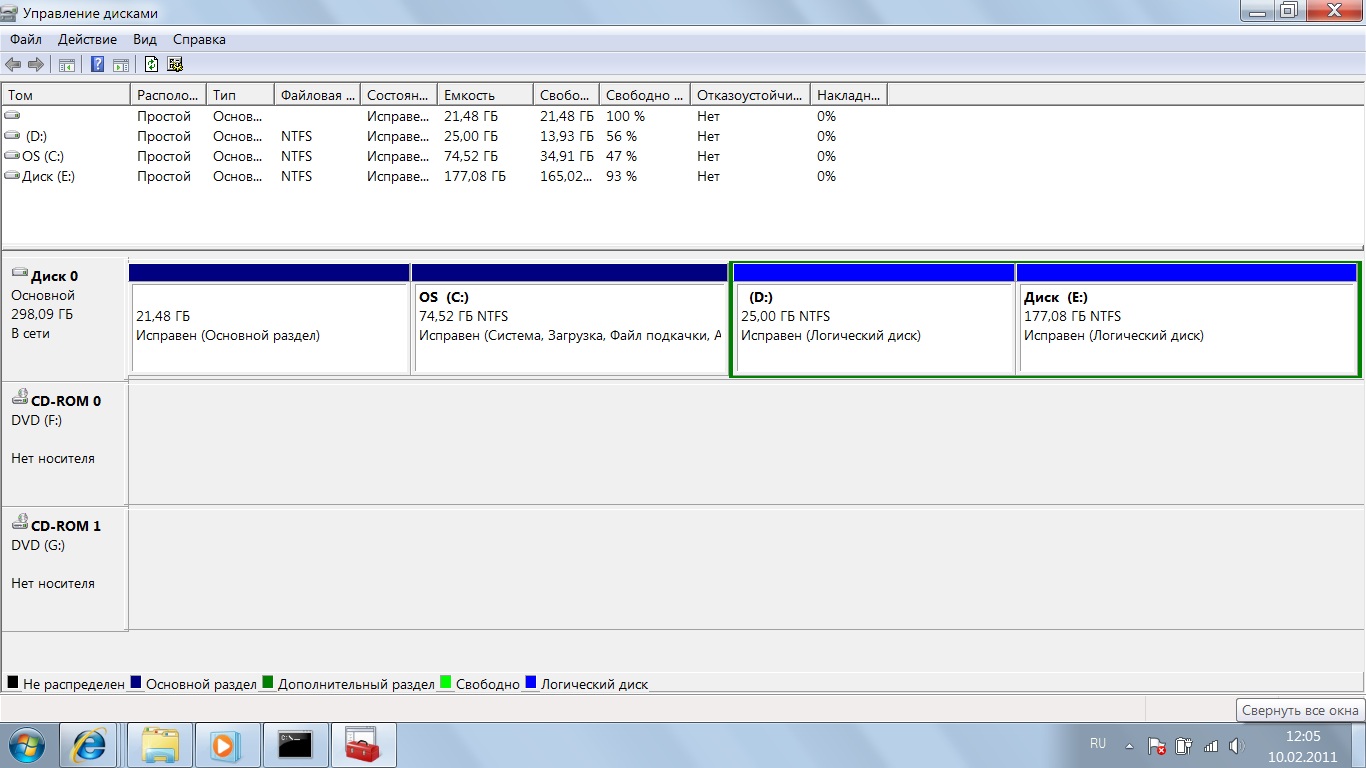Sort by the Тип column header

(240, 95)
